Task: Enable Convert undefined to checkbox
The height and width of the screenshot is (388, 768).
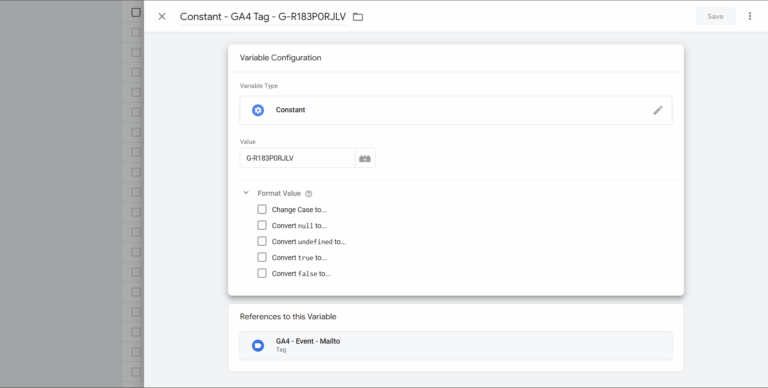Action: coord(262,242)
